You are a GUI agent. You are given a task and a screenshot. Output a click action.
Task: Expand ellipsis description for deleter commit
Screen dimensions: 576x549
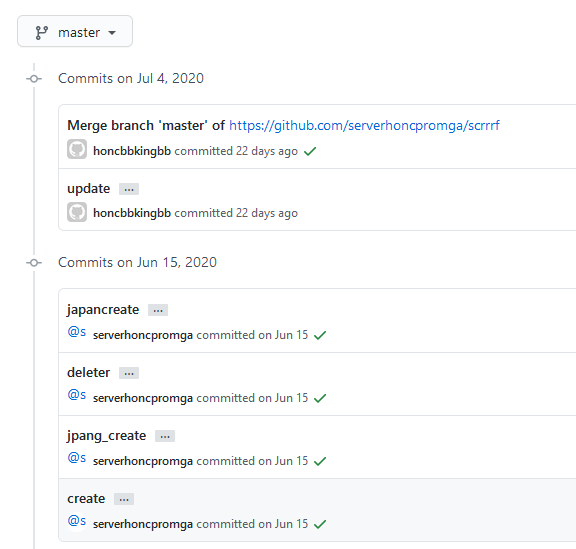click(129, 373)
